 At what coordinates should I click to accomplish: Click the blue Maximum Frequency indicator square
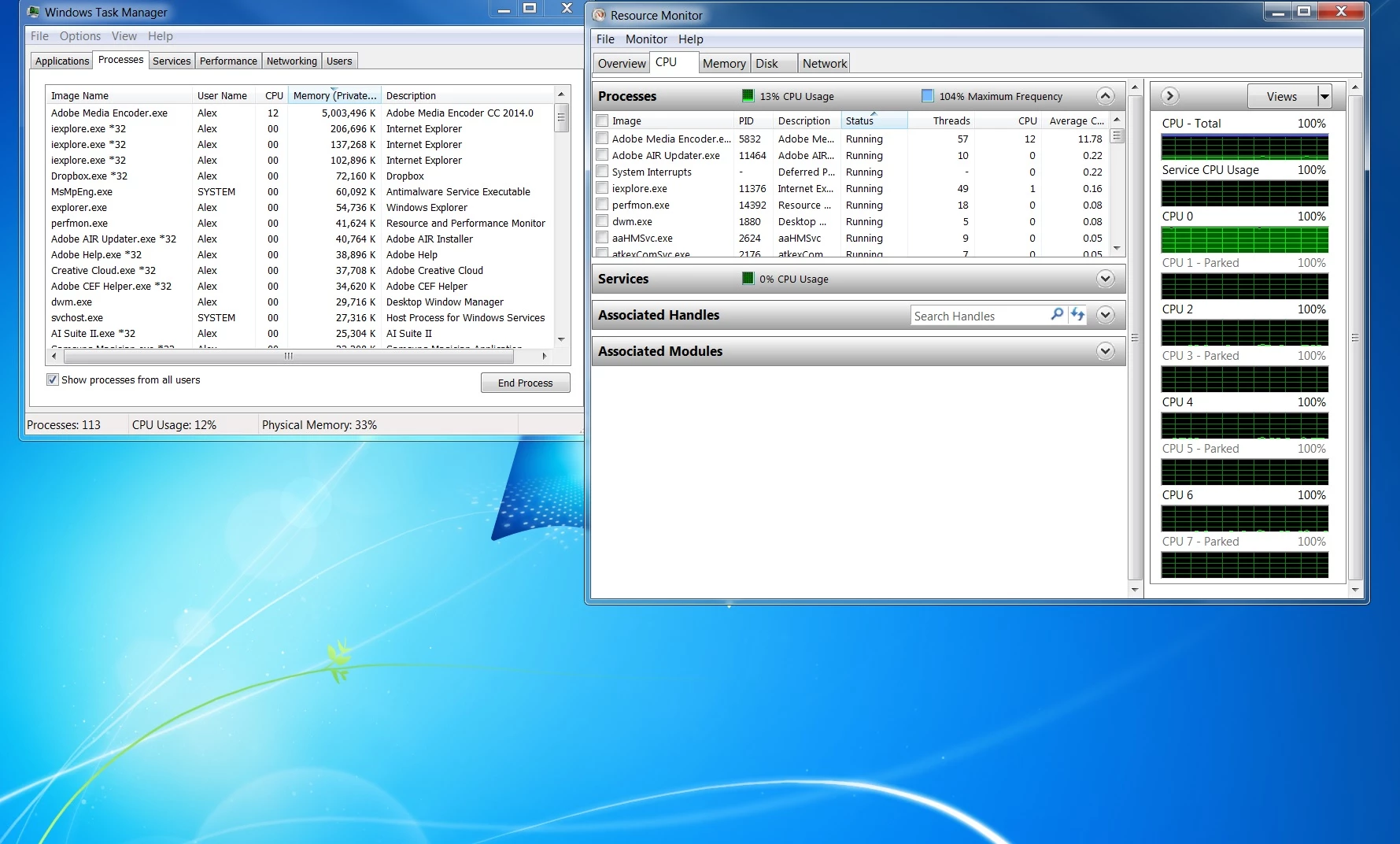pos(927,95)
